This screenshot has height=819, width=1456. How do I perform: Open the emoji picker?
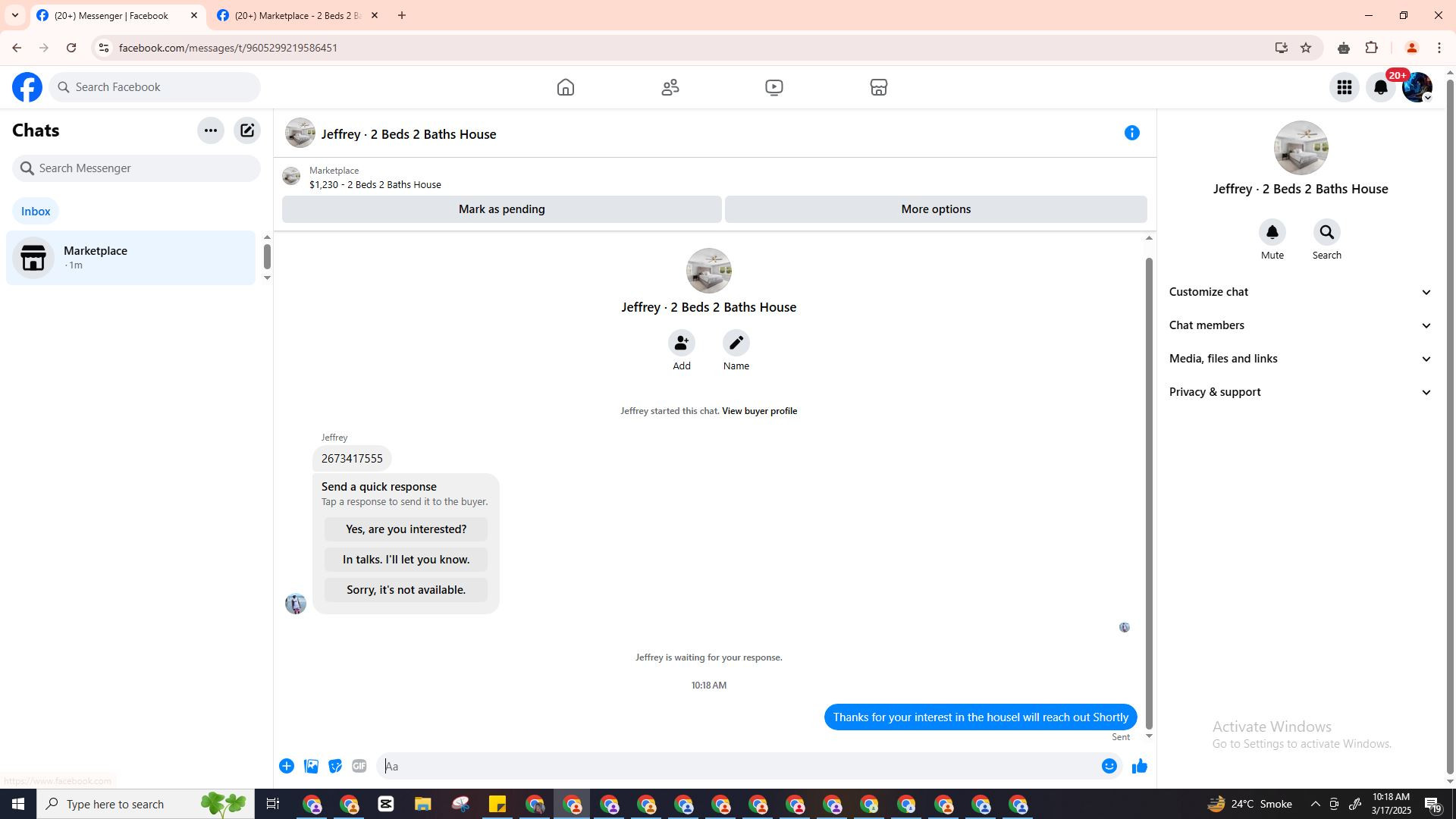pyautogui.click(x=1109, y=766)
